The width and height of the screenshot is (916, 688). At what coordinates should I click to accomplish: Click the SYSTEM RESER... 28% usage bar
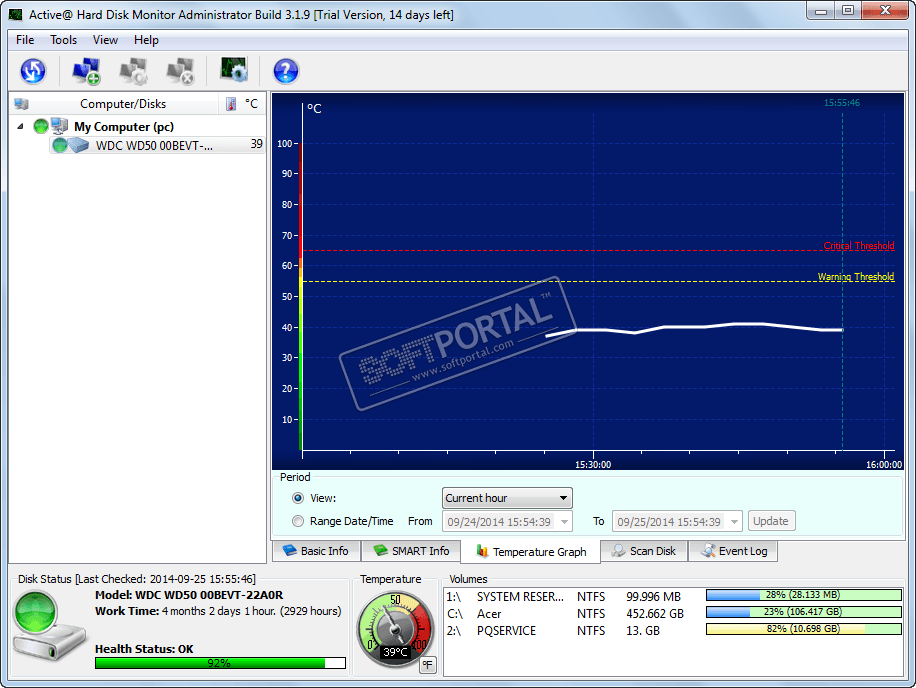(x=804, y=595)
